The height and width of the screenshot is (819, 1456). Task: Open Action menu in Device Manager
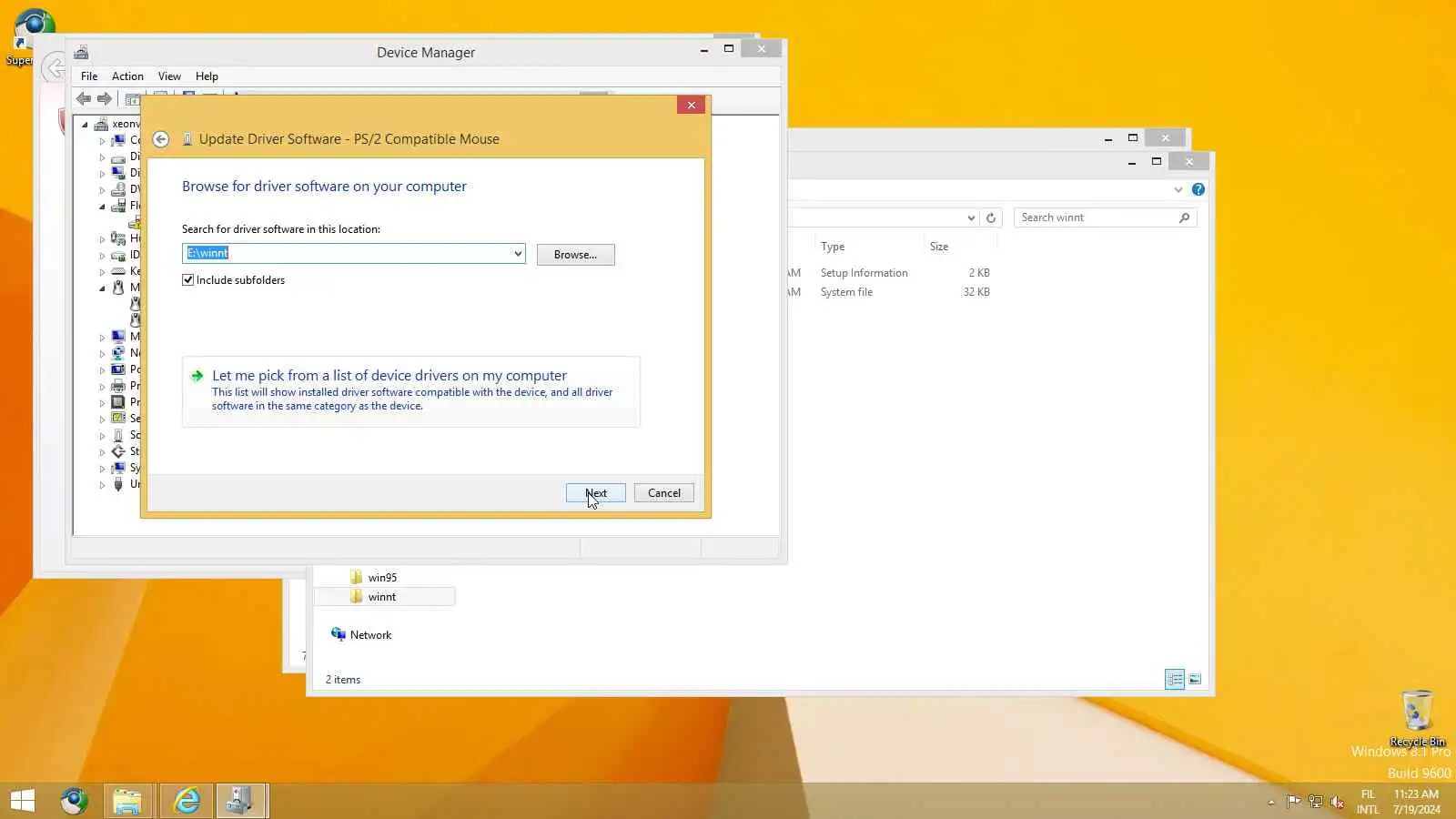coord(127,76)
